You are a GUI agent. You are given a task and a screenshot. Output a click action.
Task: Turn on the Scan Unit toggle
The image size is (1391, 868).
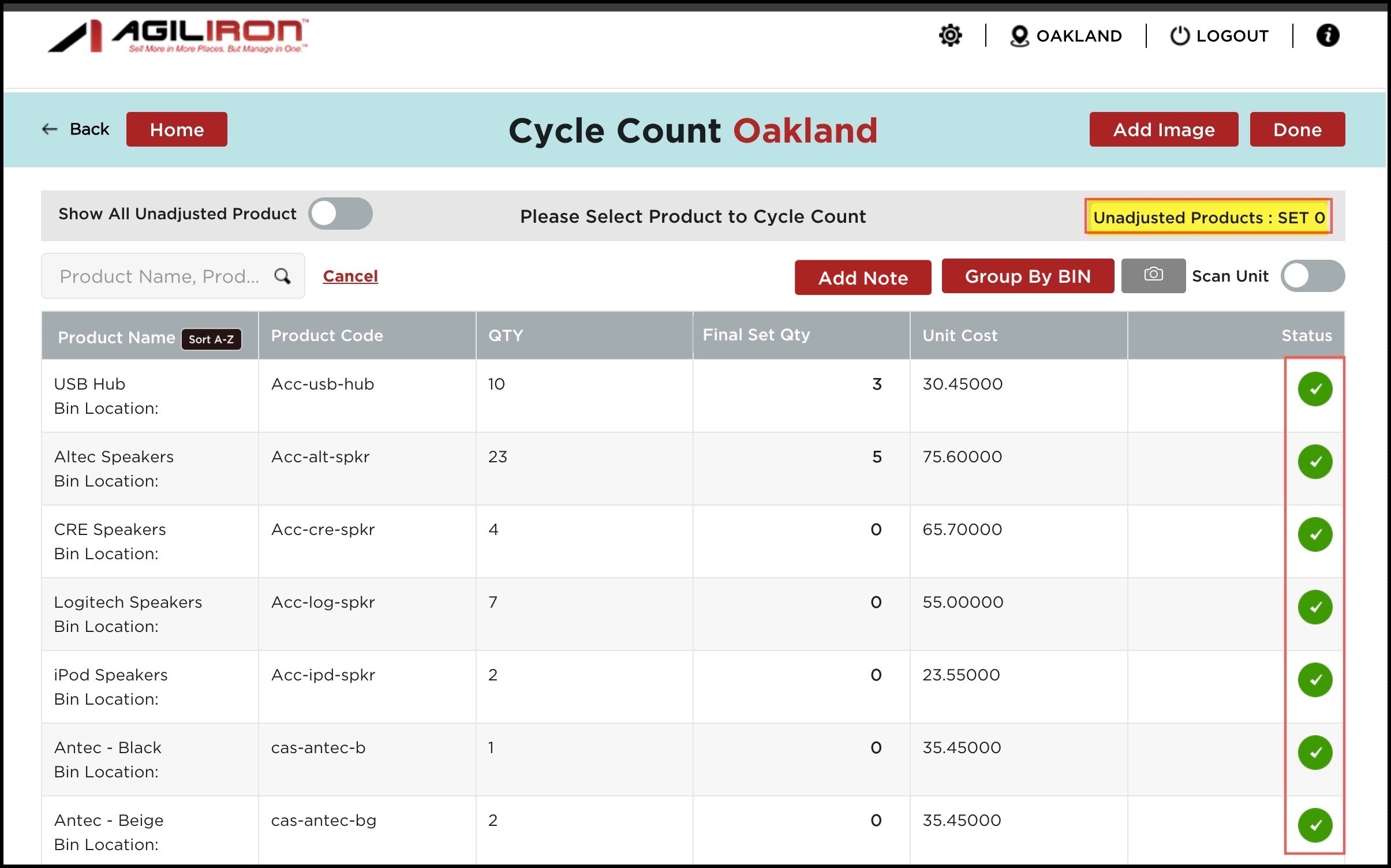(1312, 276)
